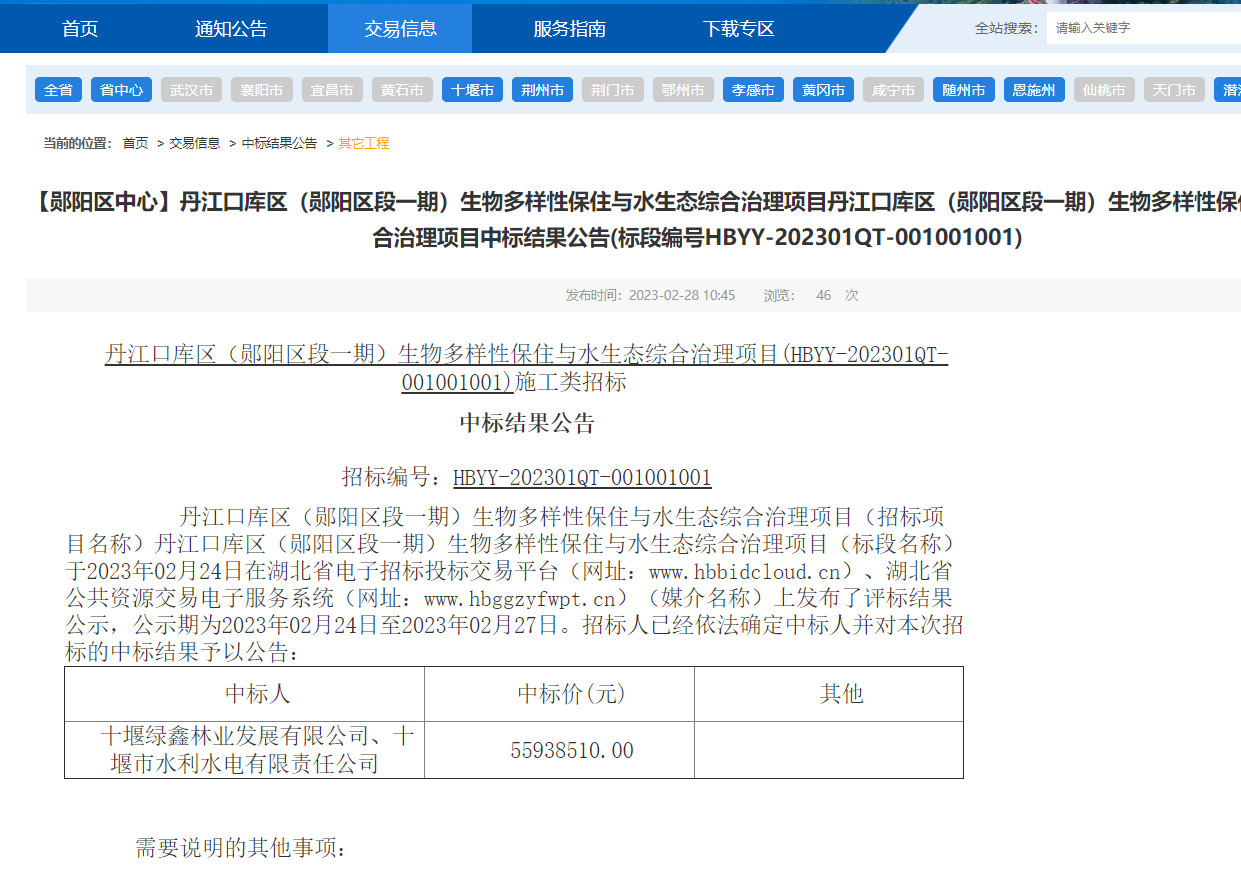This screenshot has width=1241, height=892.
Task: Open the 交易信息 breadcrumb link
Action: 194,144
